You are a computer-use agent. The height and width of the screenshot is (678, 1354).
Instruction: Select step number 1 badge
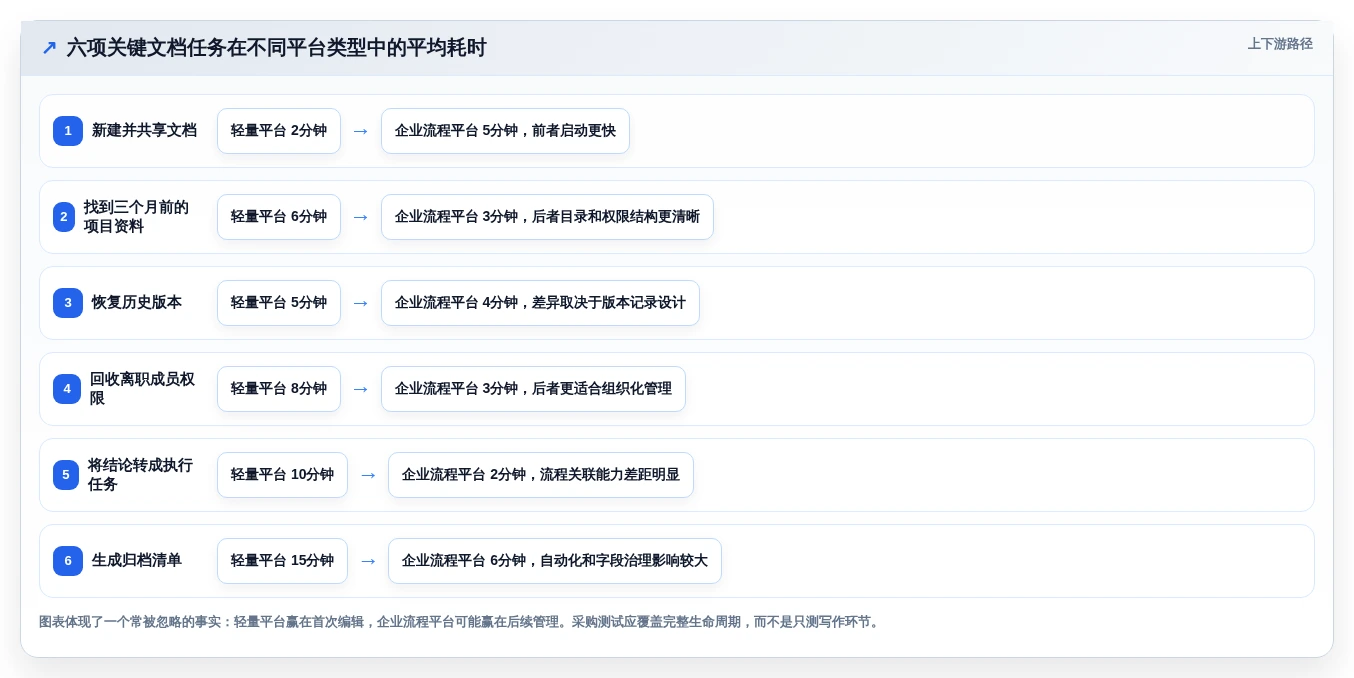click(x=68, y=131)
